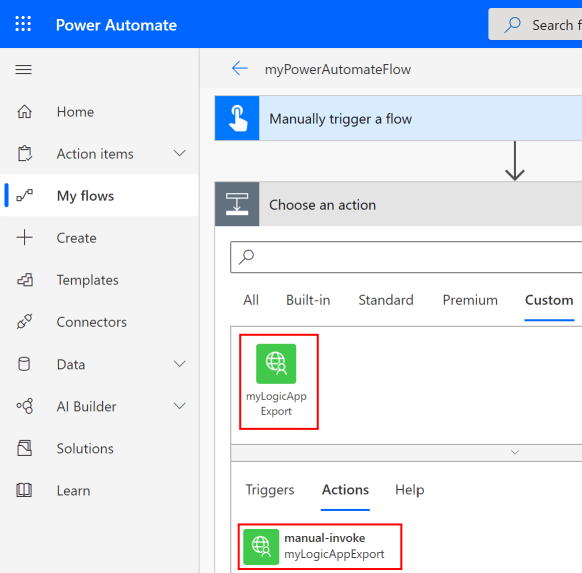Open the Manually trigger a flow card

[398, 118]
